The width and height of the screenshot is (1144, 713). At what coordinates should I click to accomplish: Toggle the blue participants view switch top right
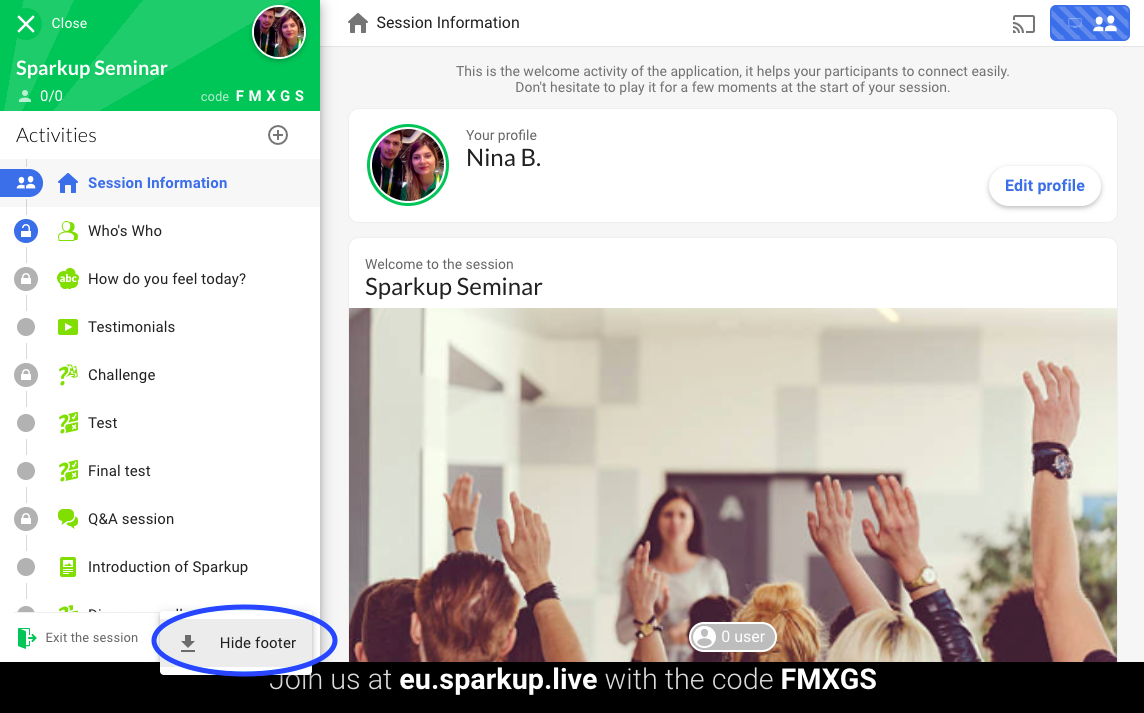point(1089,23)
